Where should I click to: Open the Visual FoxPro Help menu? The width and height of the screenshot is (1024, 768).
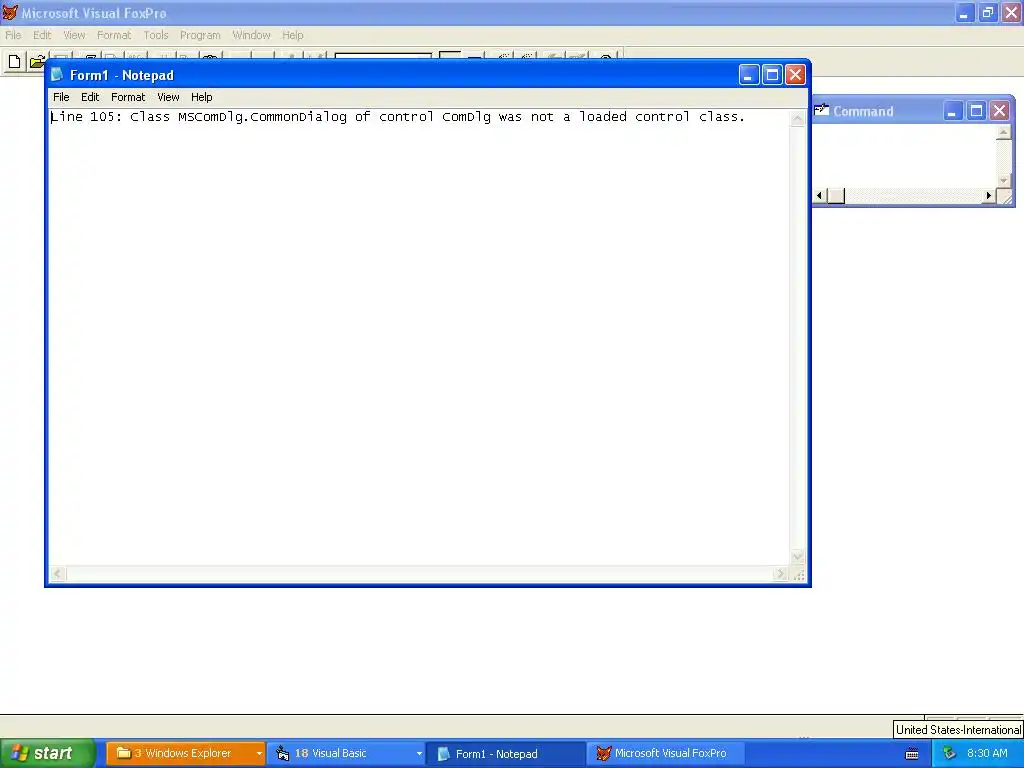click(x=293, y=35)
